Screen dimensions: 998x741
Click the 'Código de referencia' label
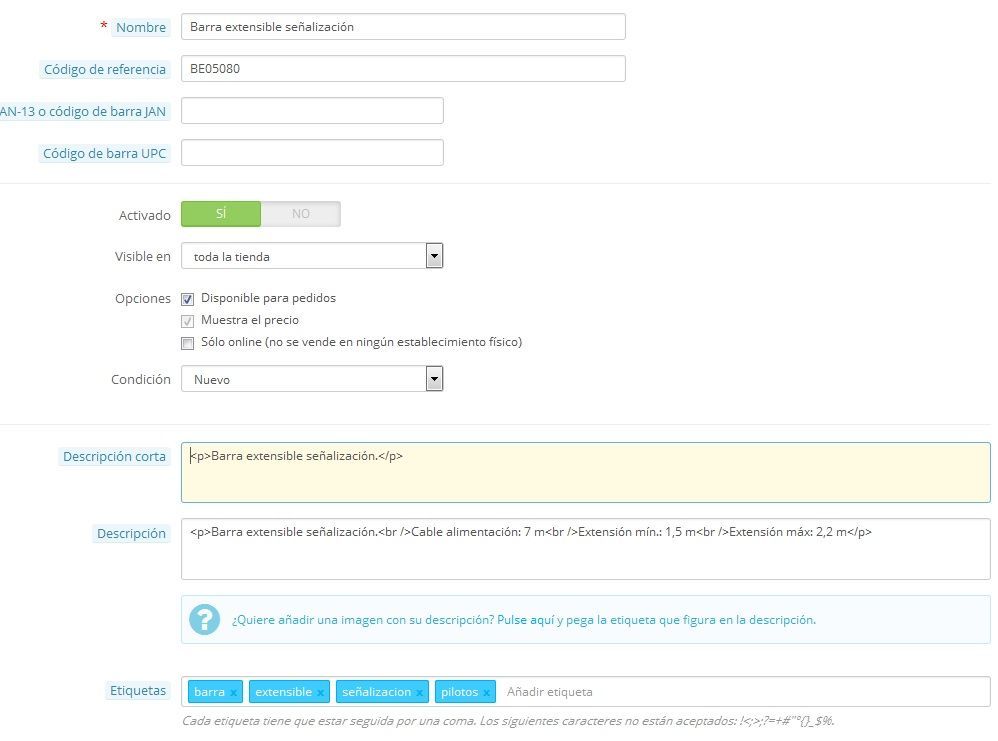click(104, 69)
